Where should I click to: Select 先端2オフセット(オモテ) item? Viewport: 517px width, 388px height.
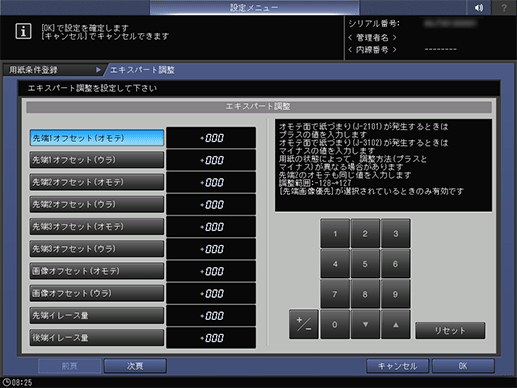(x=97, y=182)
